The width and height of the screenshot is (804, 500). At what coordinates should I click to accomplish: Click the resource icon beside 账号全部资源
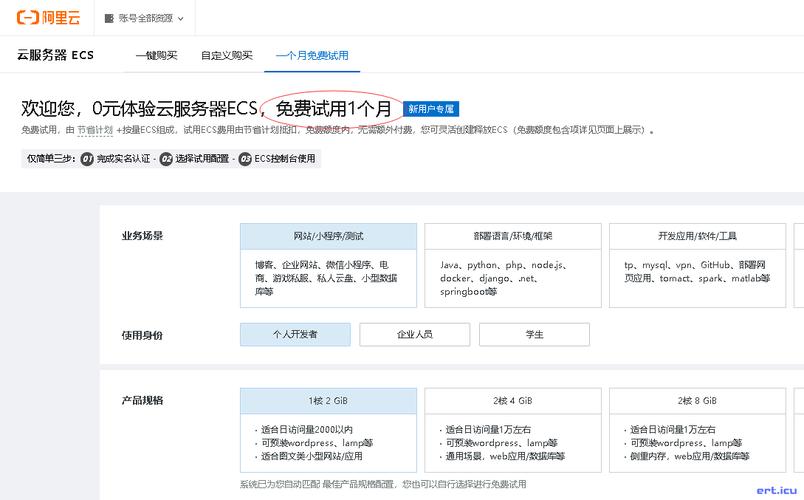[x=109, y=18]
